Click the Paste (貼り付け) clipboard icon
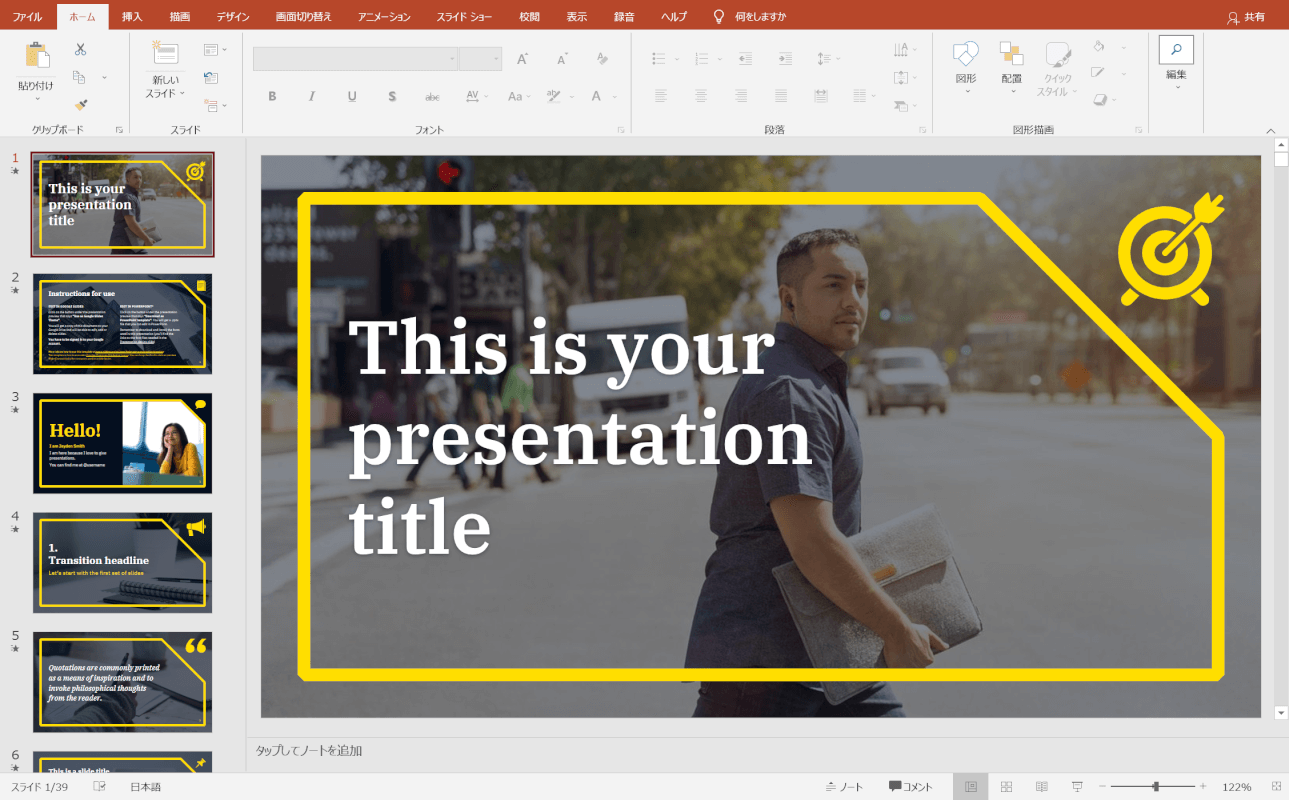This screenshot has width=1289, height=800. pyautogui.click(x=37, y=57)
